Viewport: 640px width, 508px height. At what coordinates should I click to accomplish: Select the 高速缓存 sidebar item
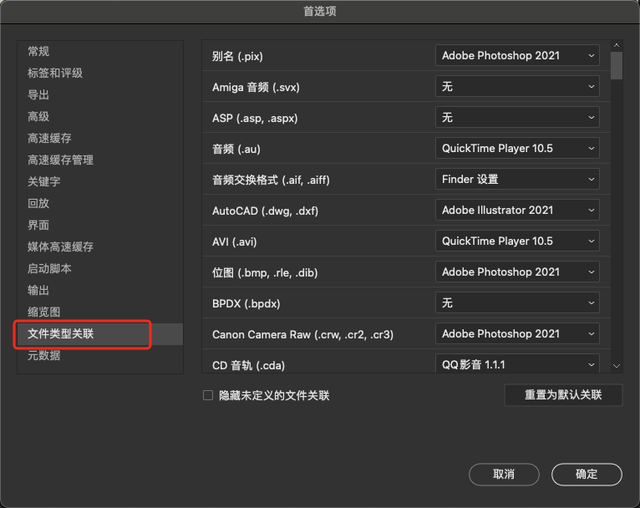coord(49,138)
